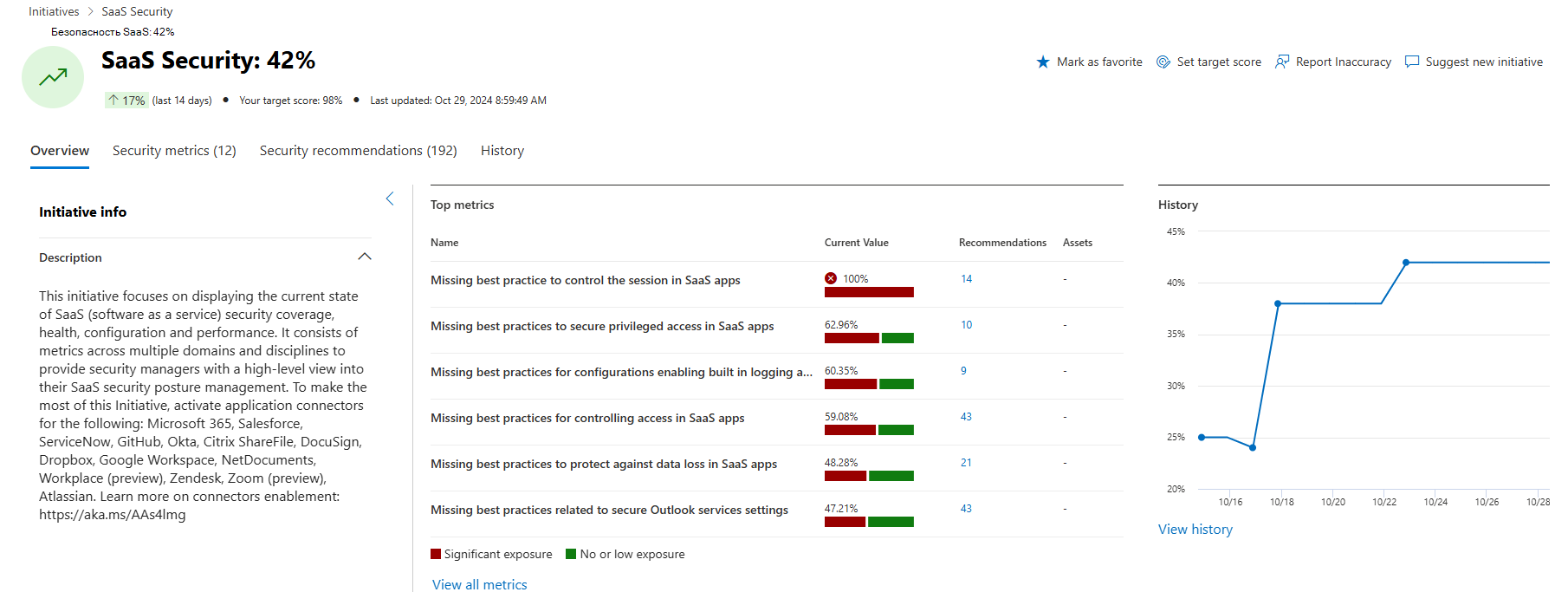Click the Set target score icon
The image size is (1568, 592).
tap(1163, 62)
